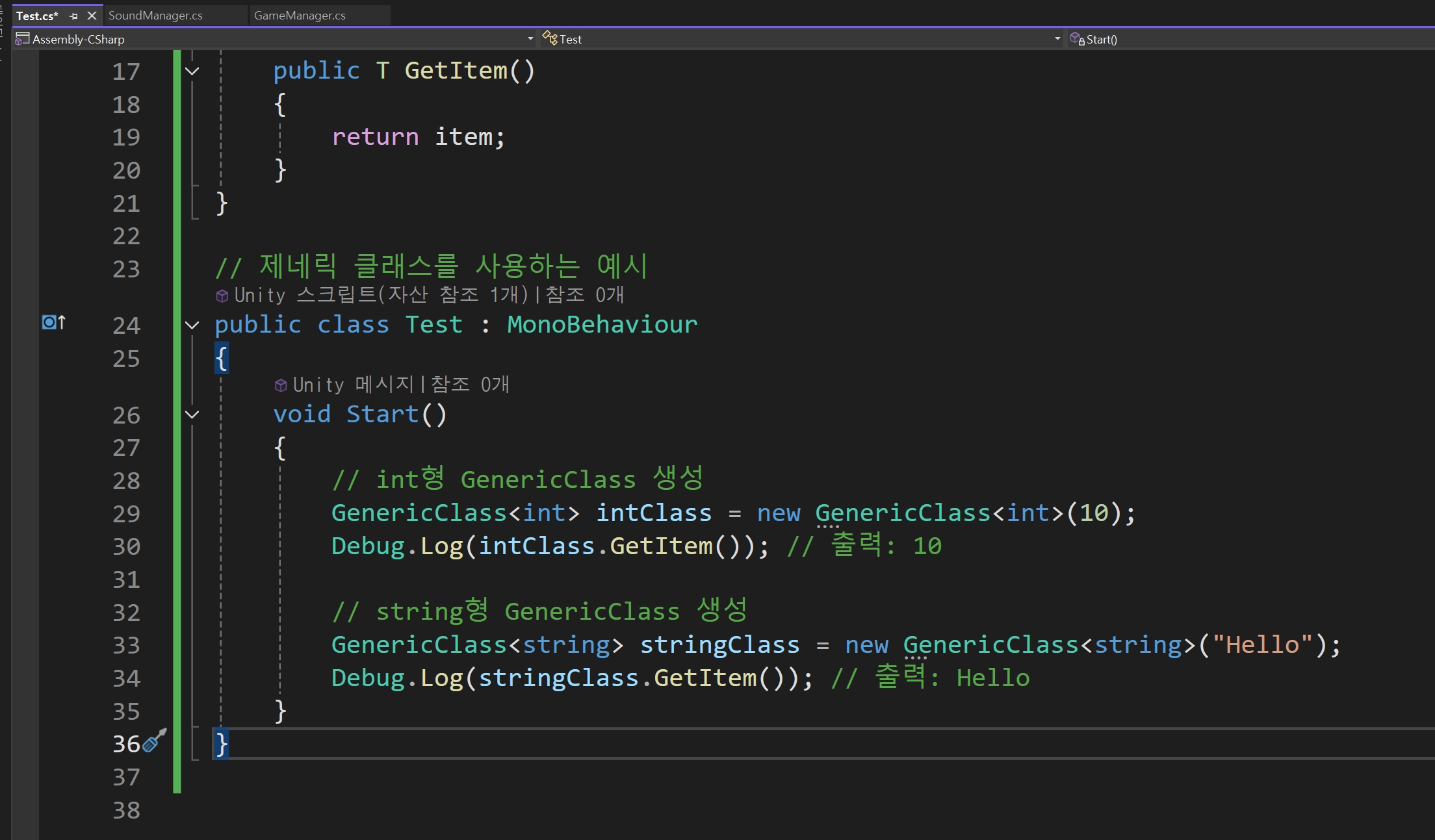Close the Test.cs tab
The image size is (1435, 840).
pos(92,16)
